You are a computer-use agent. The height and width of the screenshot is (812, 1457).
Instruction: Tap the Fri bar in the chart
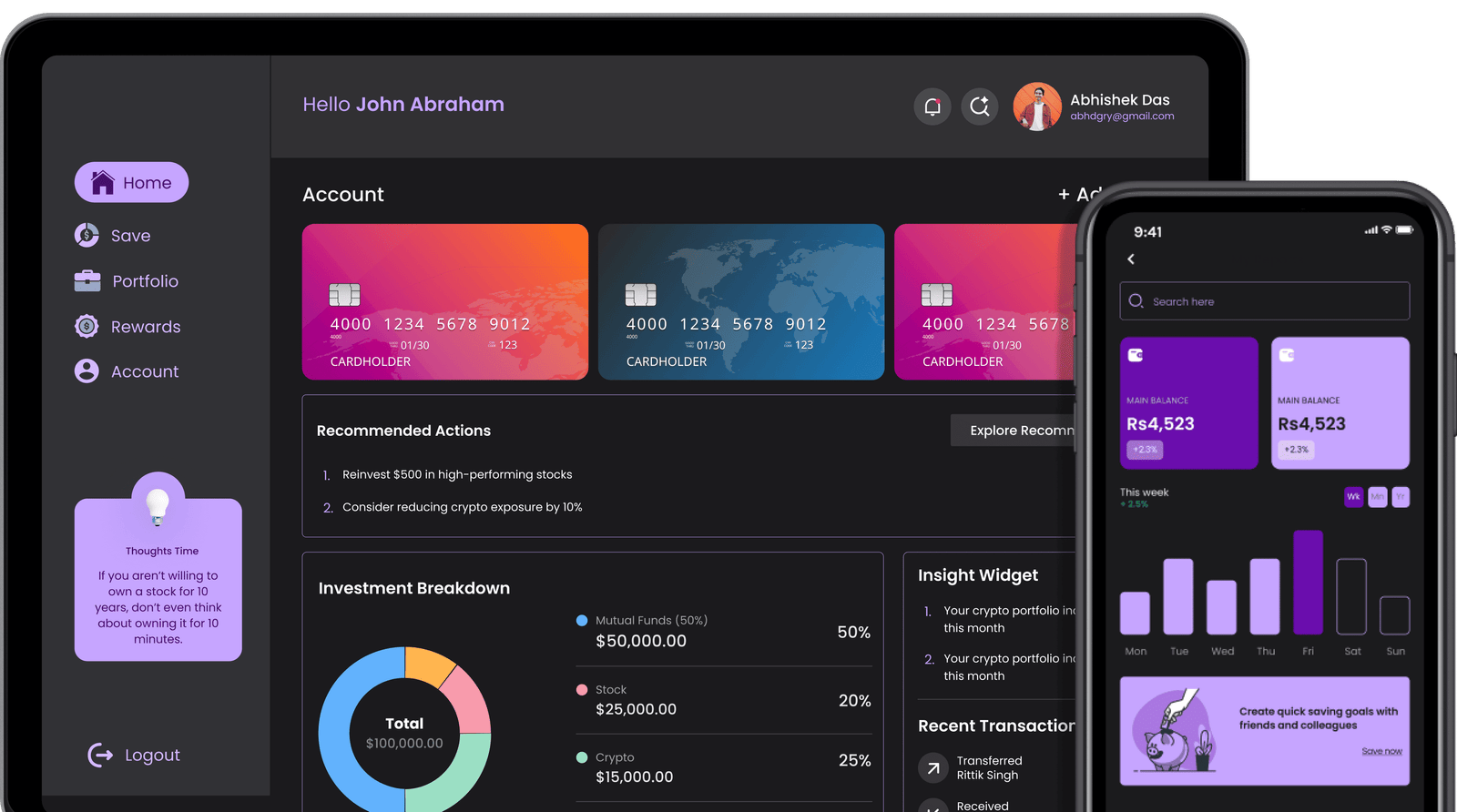(1308, 583)
